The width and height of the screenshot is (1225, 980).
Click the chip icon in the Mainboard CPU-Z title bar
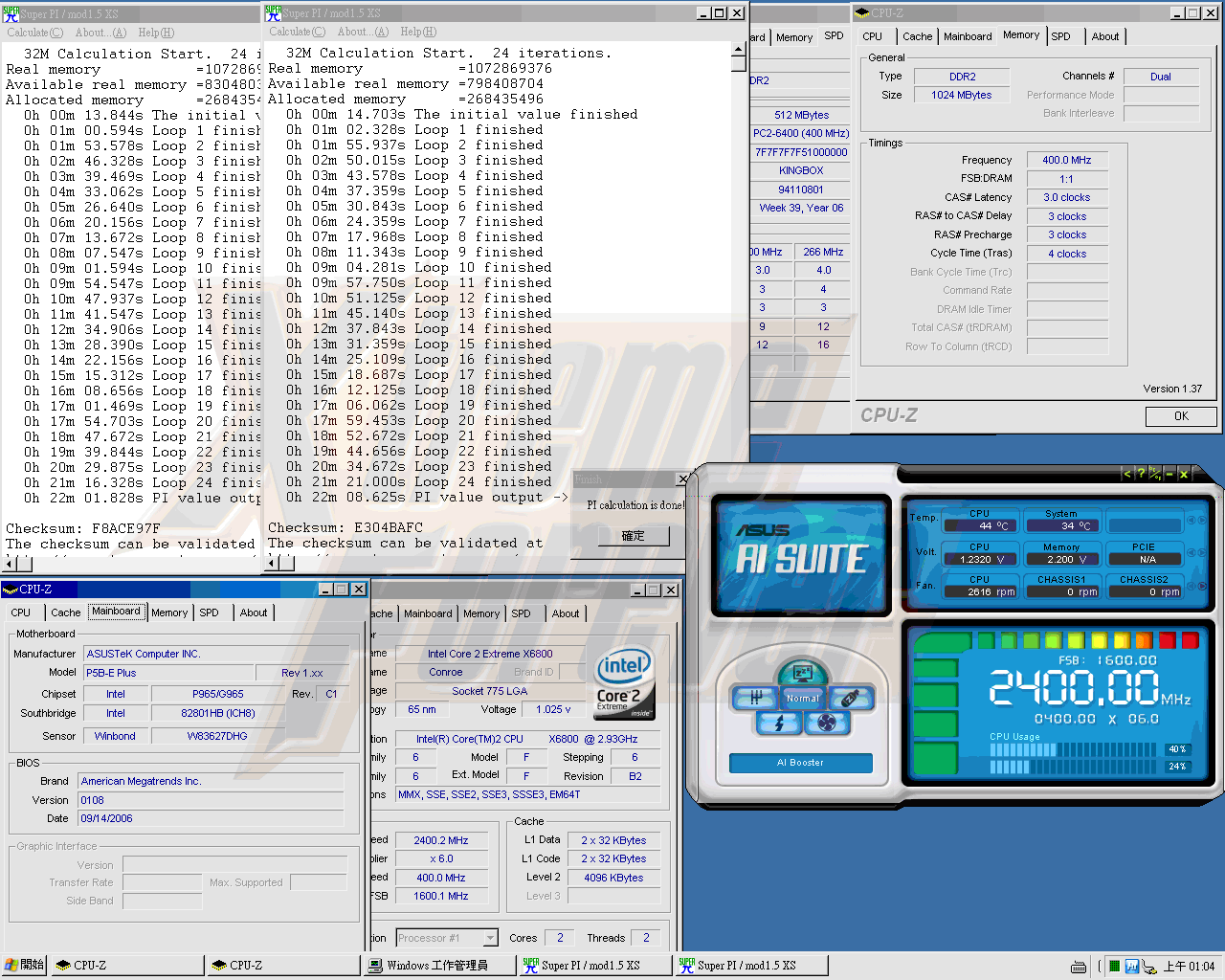pos(11,589)
